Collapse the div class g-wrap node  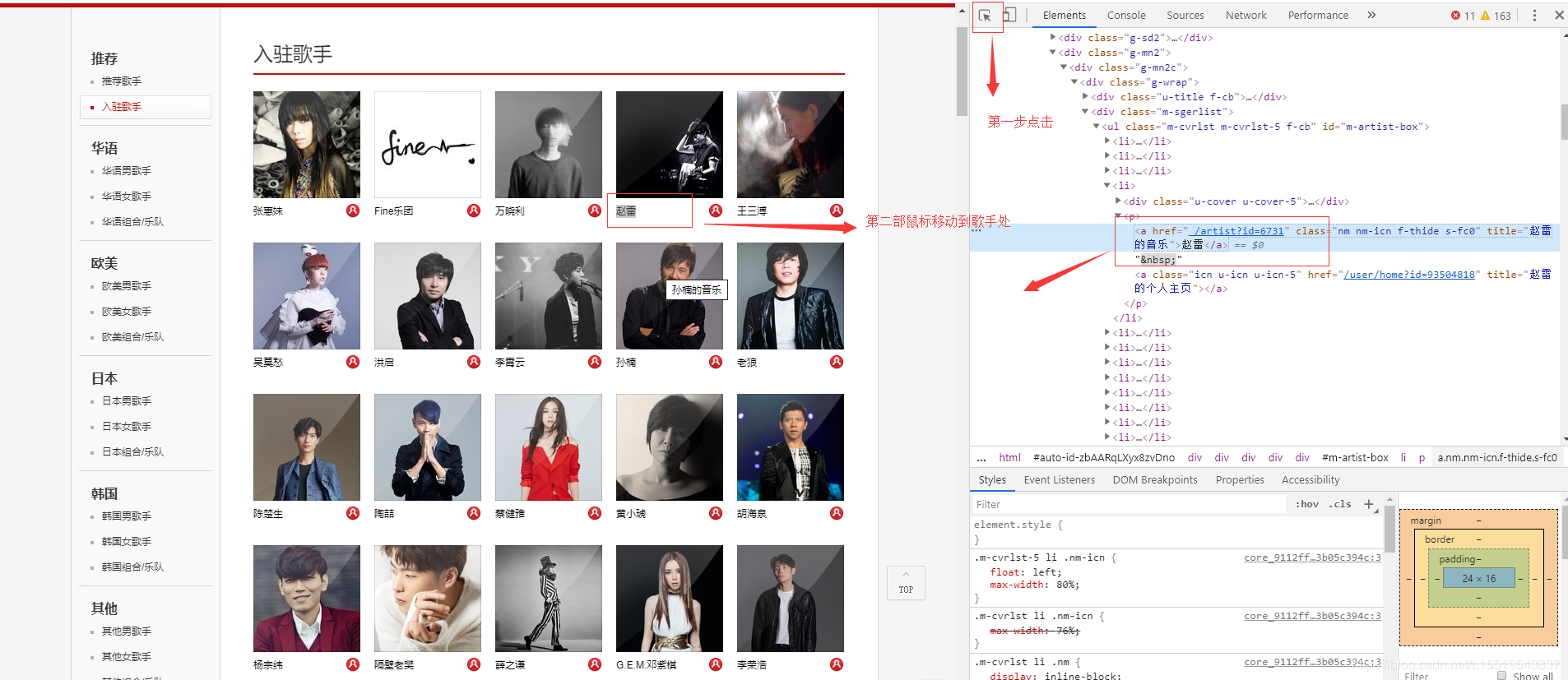point(1074,81)
